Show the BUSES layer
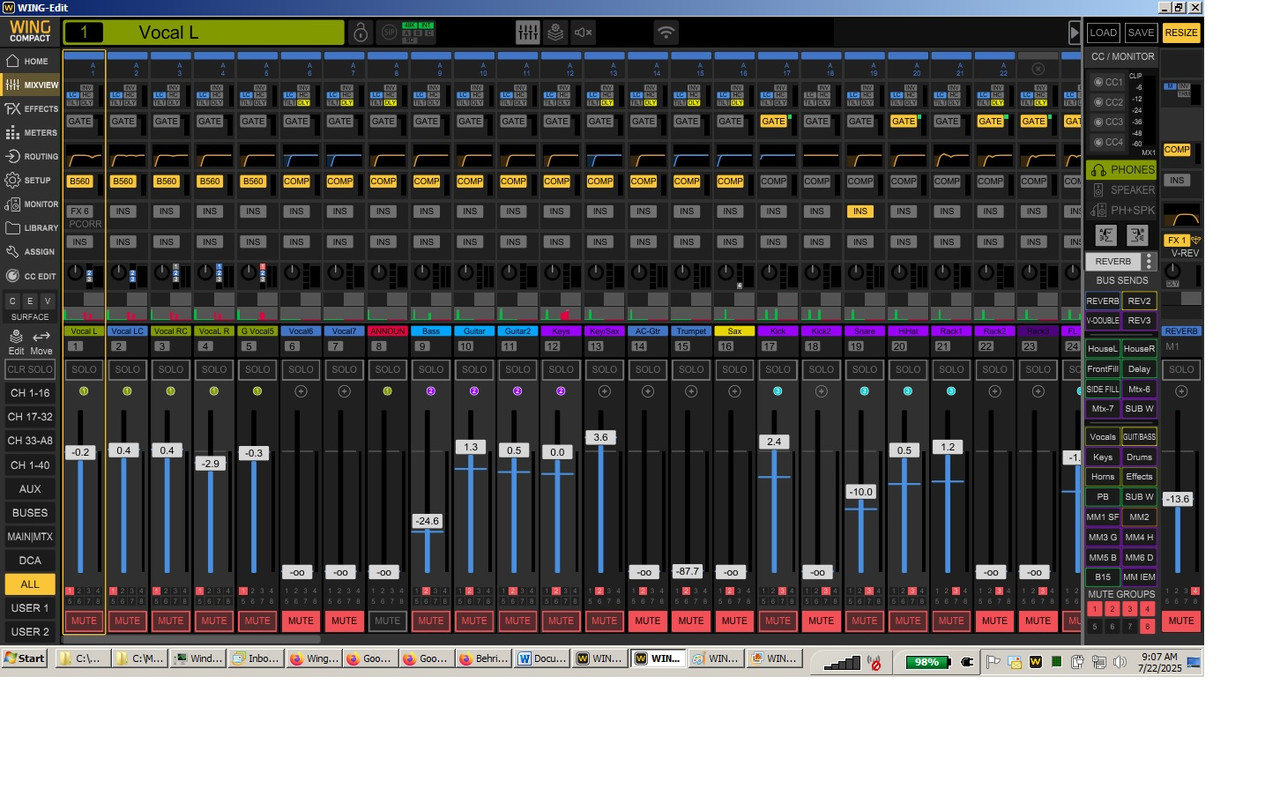The width and height of the screenshot is (1280, 795). [x=30, y=513]
